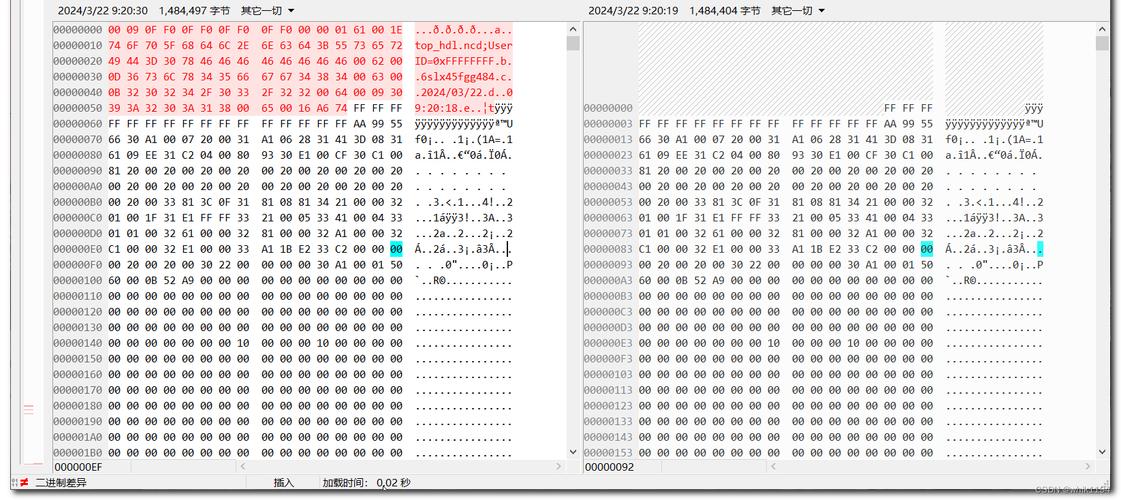This screenshot has width=1121, height=500.
Task: Click right file timestamp 2024/3/22 9:20:19
Action: click(x=633, y=11)
